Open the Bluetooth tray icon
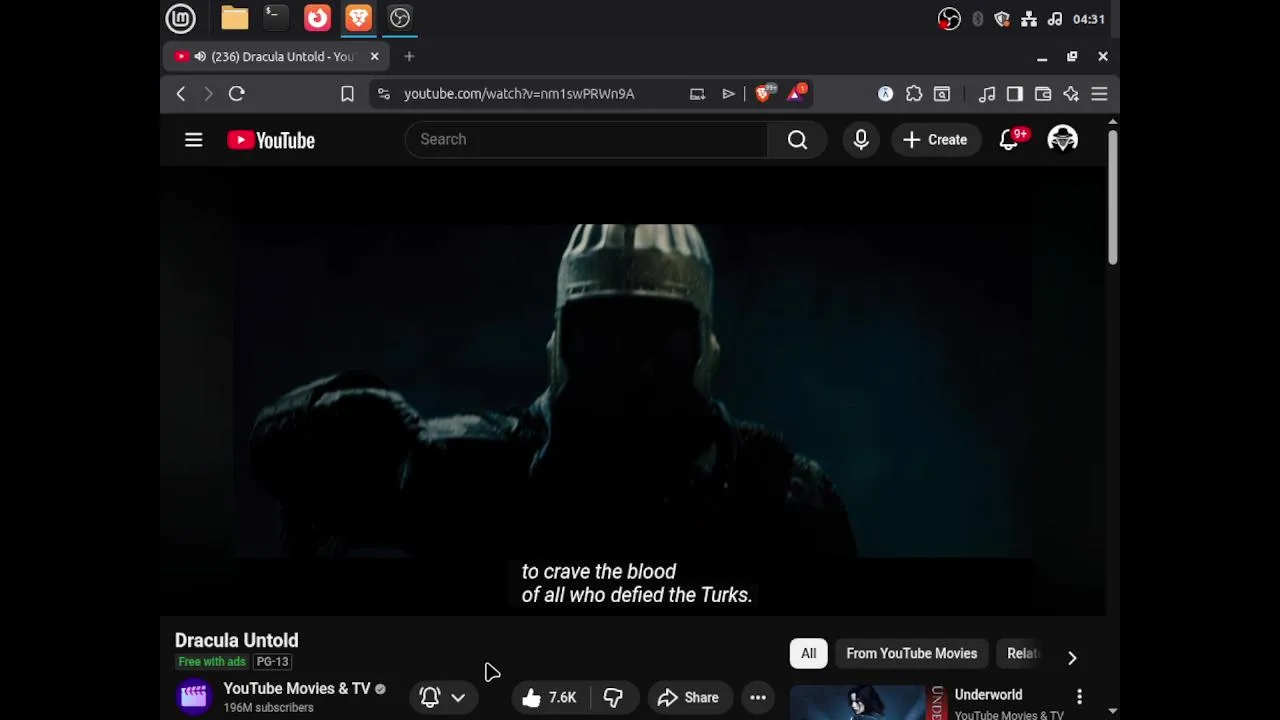Image resolution: width=1280 pixels, height=720 pixels. [977, 19]
